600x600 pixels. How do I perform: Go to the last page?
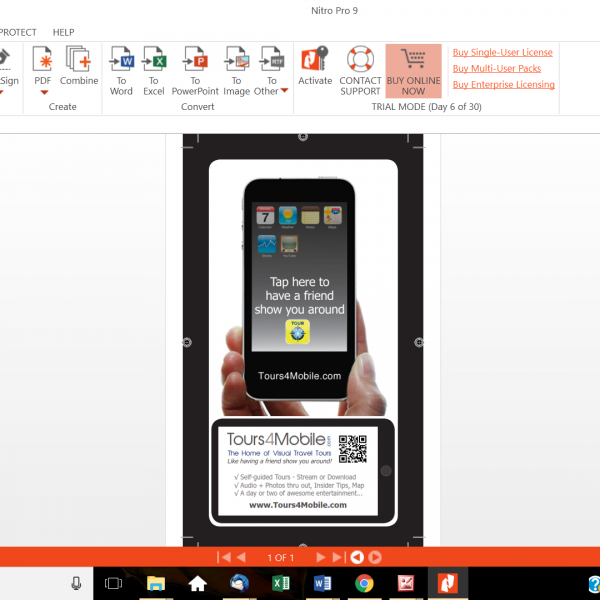pos(339,557)
